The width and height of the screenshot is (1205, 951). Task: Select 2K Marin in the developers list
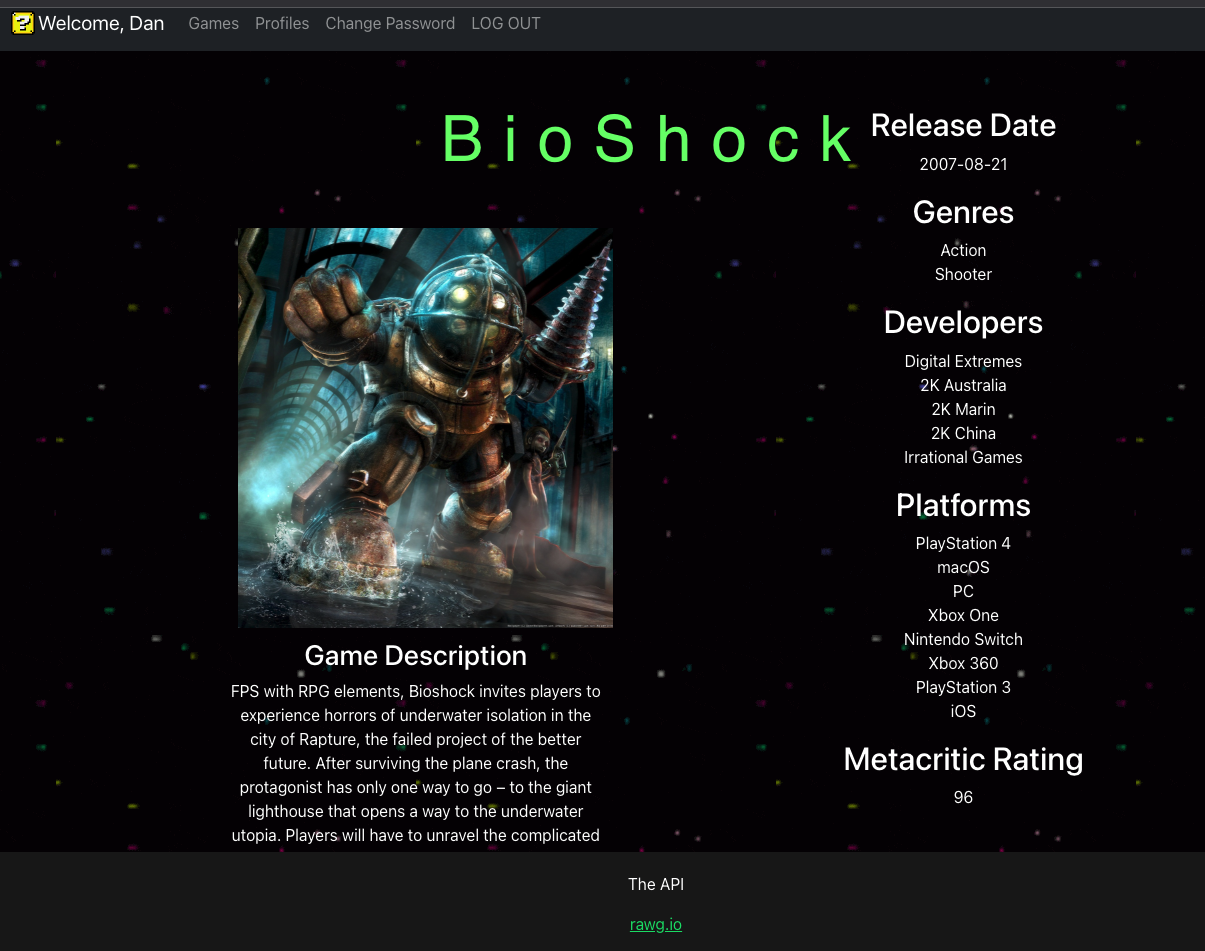pyautogui.click(x=963, y=409)
